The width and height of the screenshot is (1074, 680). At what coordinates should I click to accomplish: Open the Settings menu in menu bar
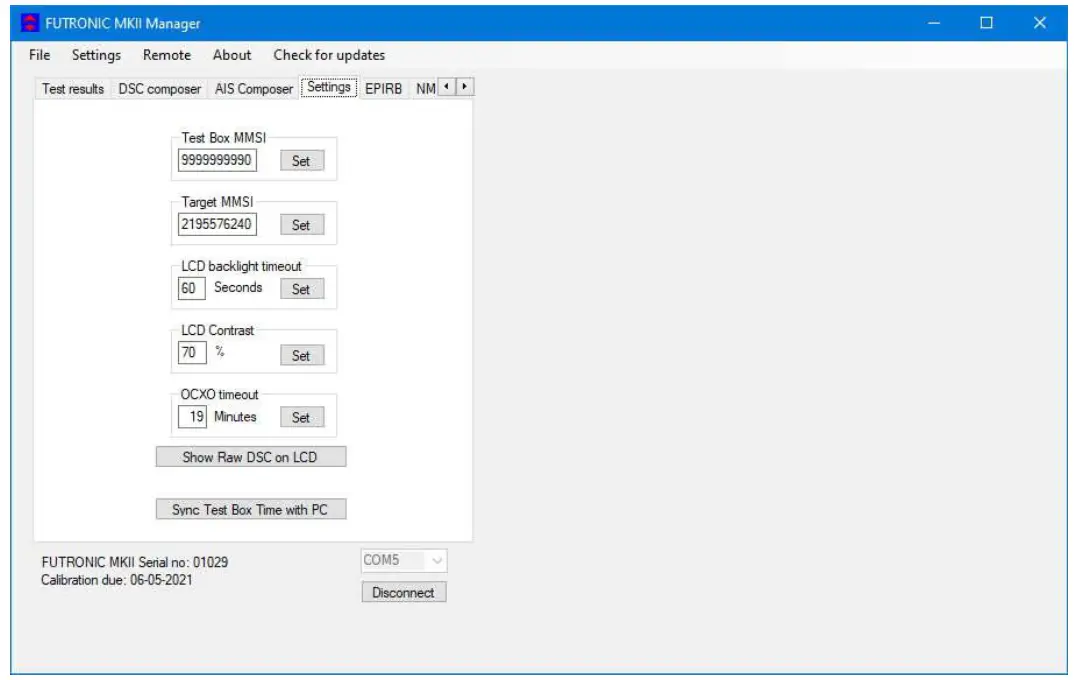pyautogui.click(x=96, y=55)
